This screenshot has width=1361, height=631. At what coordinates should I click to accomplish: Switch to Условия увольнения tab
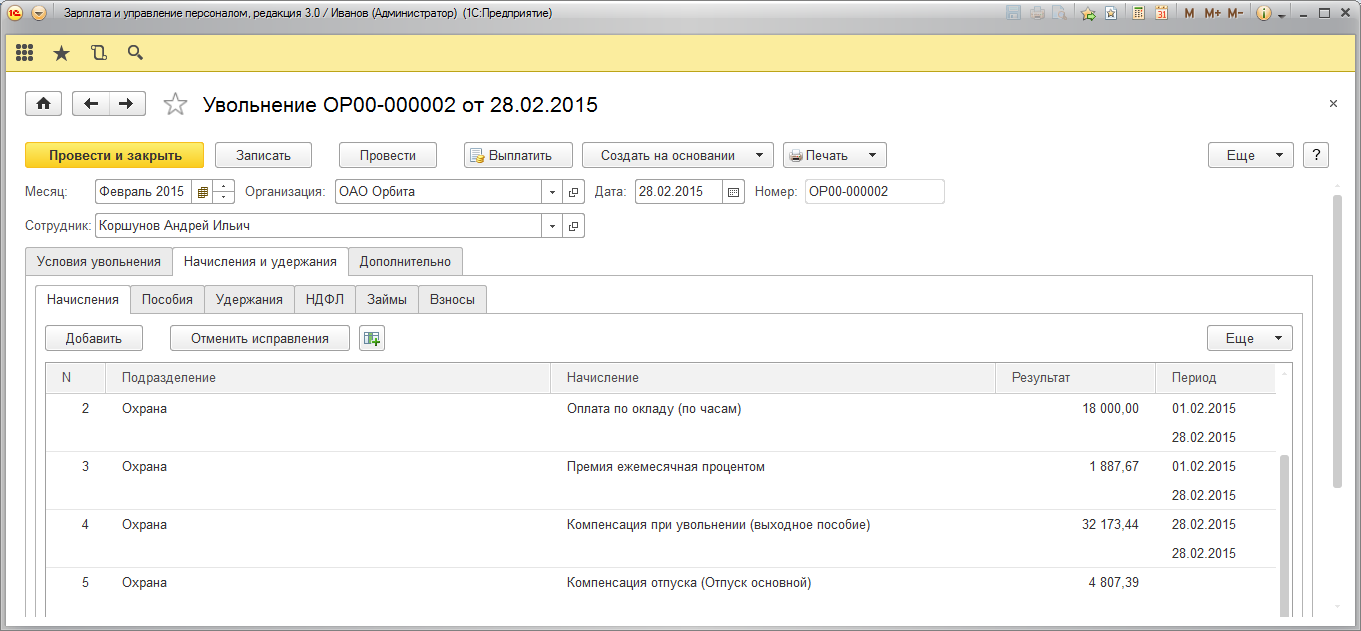point(99,261)
